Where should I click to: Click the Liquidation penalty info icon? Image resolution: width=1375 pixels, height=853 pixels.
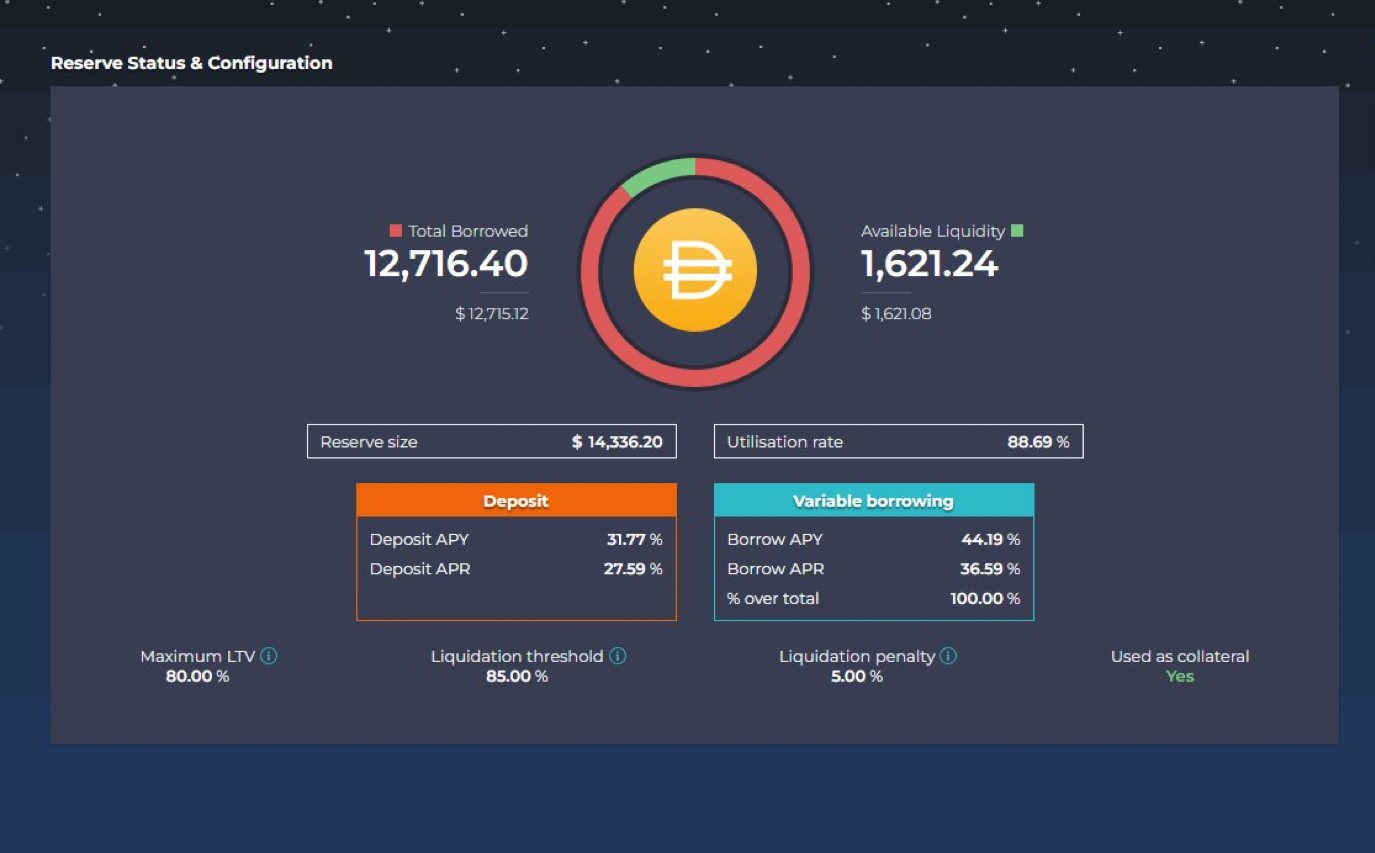948,657
